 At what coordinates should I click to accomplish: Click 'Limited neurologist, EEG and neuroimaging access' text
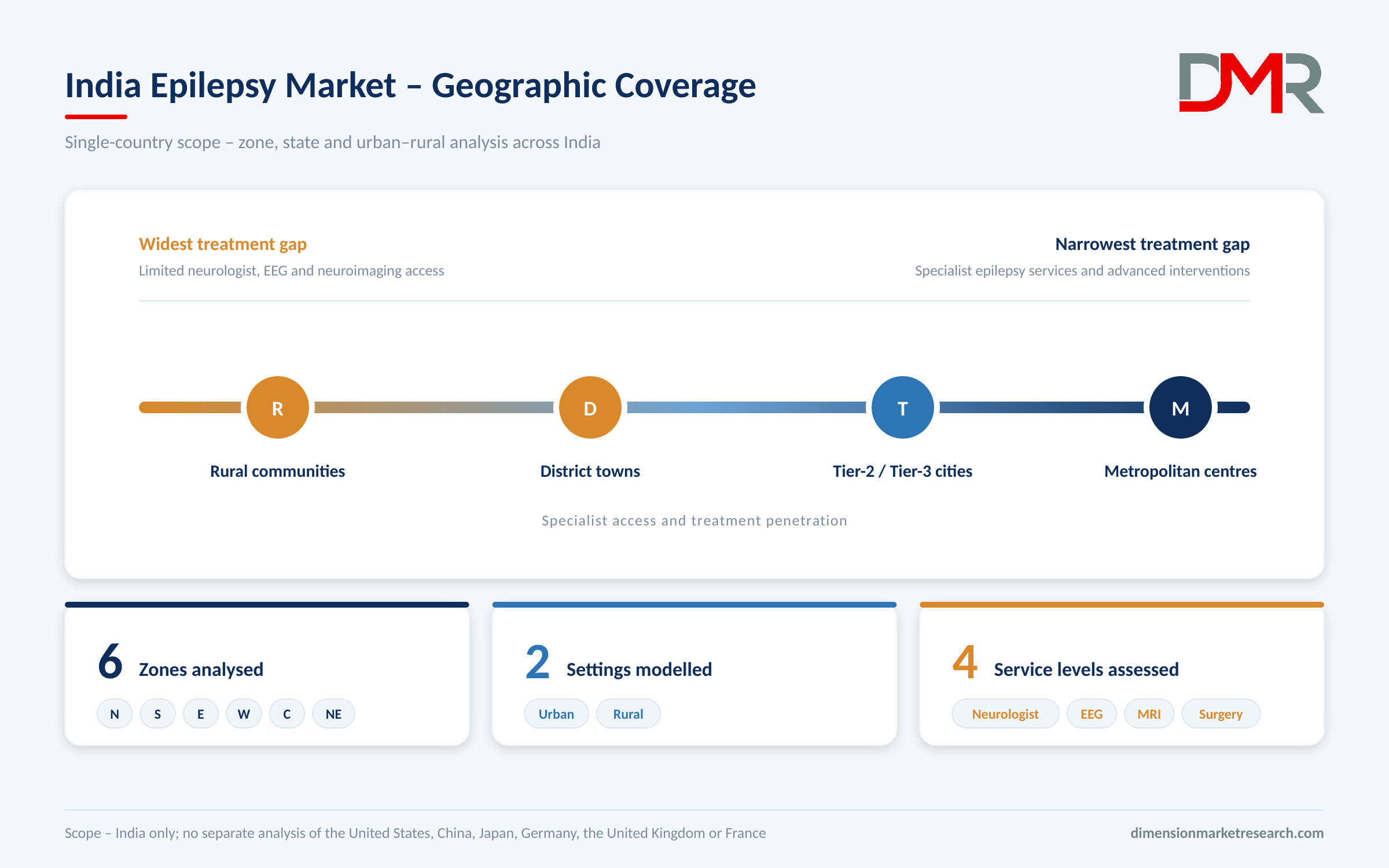(291, 271)
